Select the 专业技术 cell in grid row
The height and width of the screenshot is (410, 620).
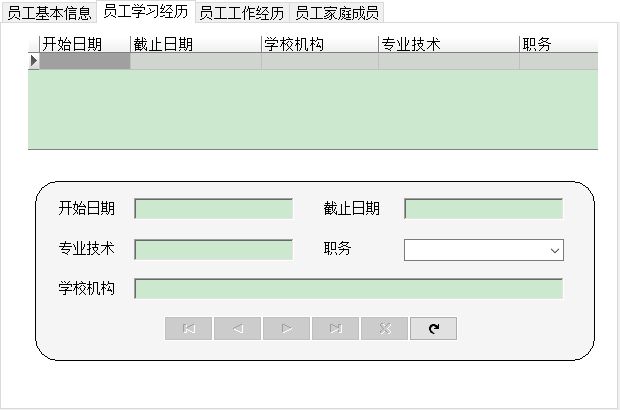(449, 61)
